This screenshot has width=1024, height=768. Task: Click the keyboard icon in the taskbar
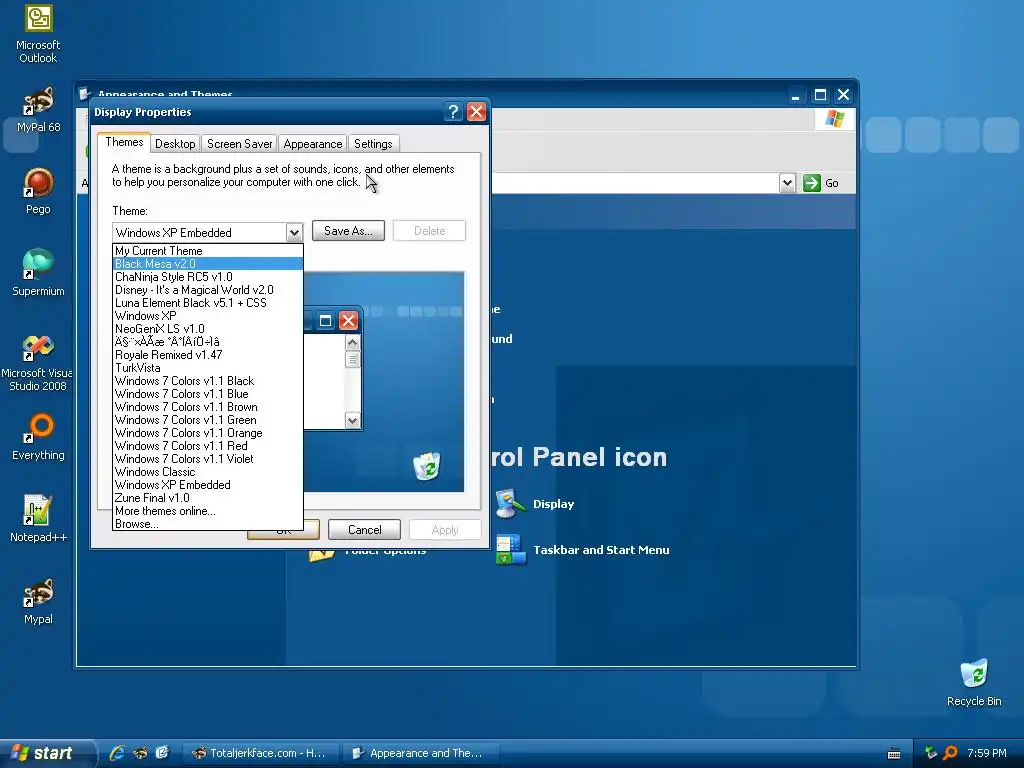coord(894,754)
